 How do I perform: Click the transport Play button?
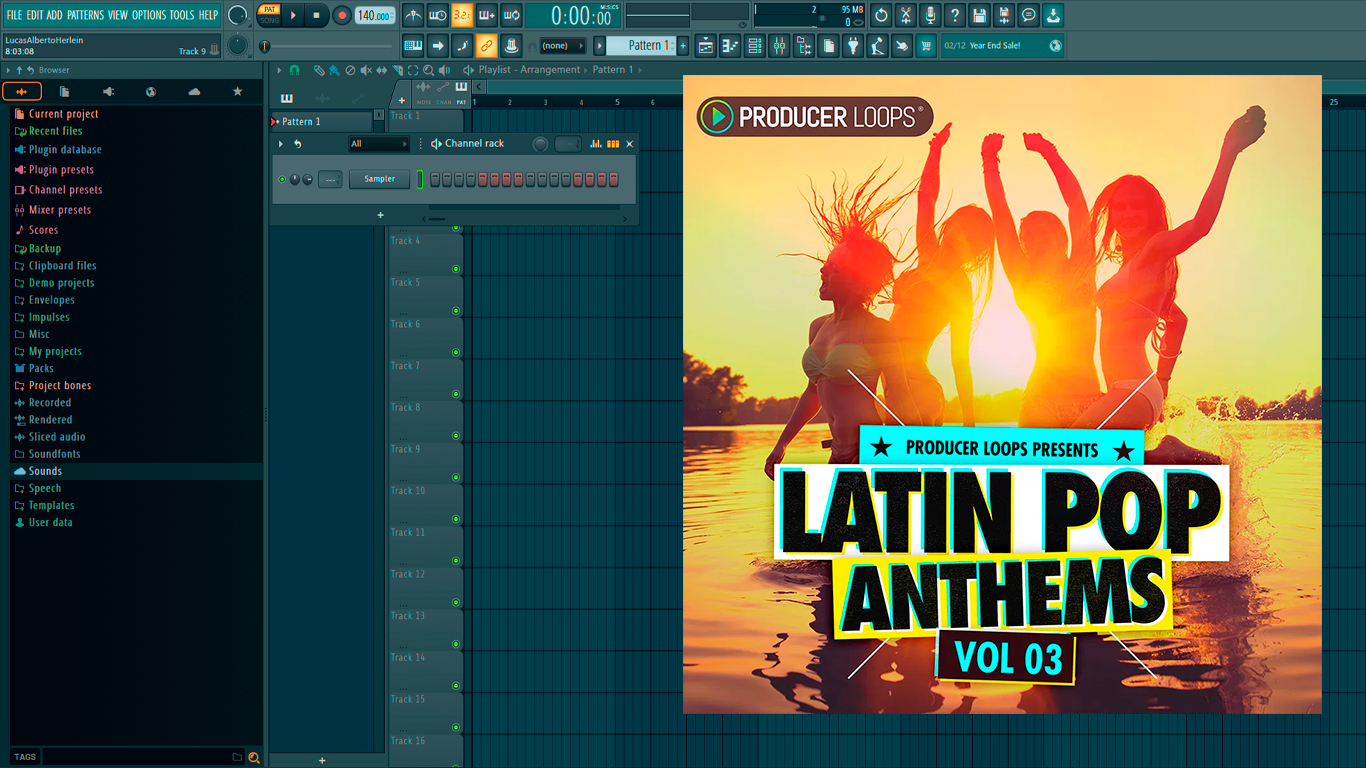[293, 15]
